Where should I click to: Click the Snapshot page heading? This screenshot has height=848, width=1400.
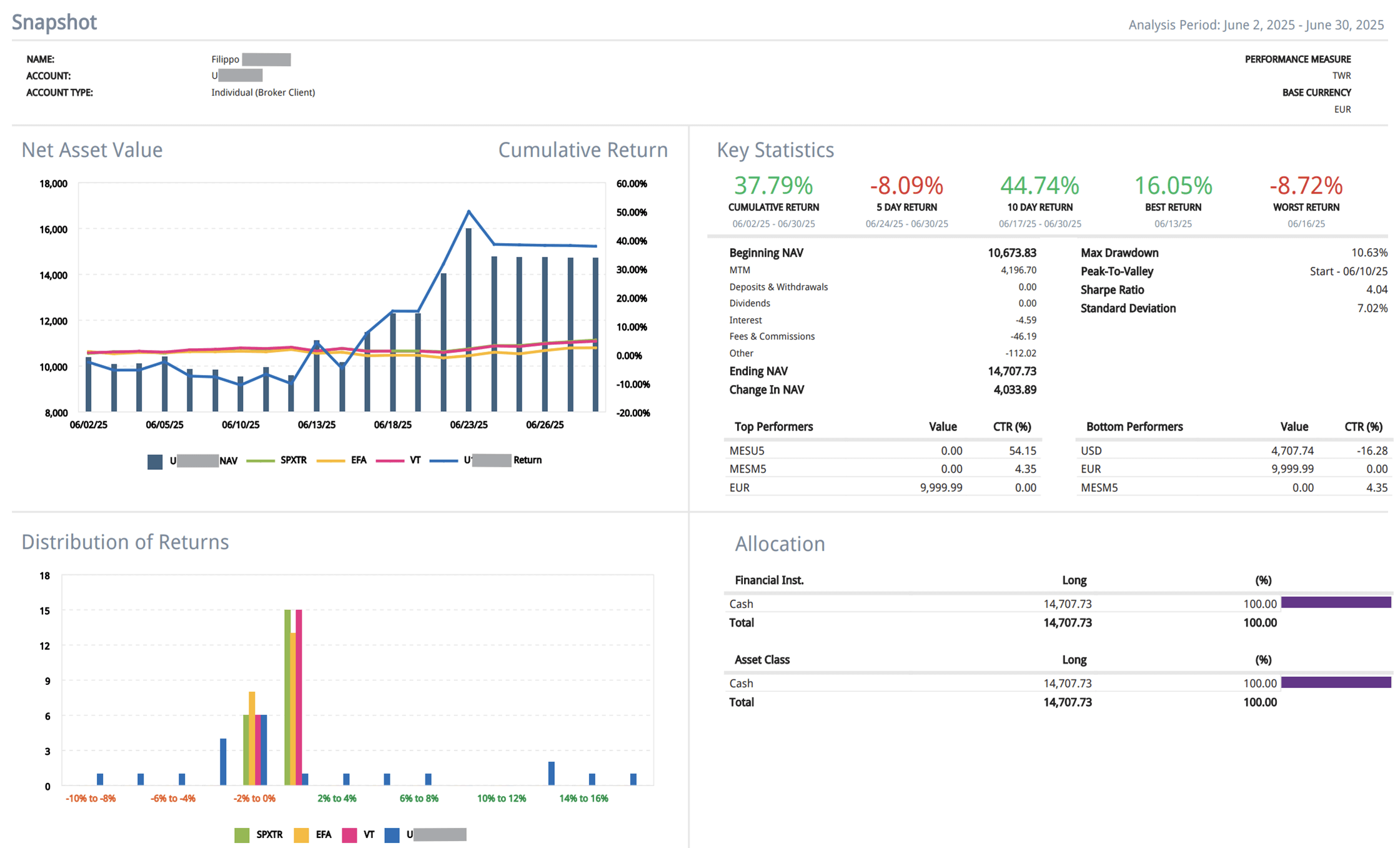(x=54, y=22)
